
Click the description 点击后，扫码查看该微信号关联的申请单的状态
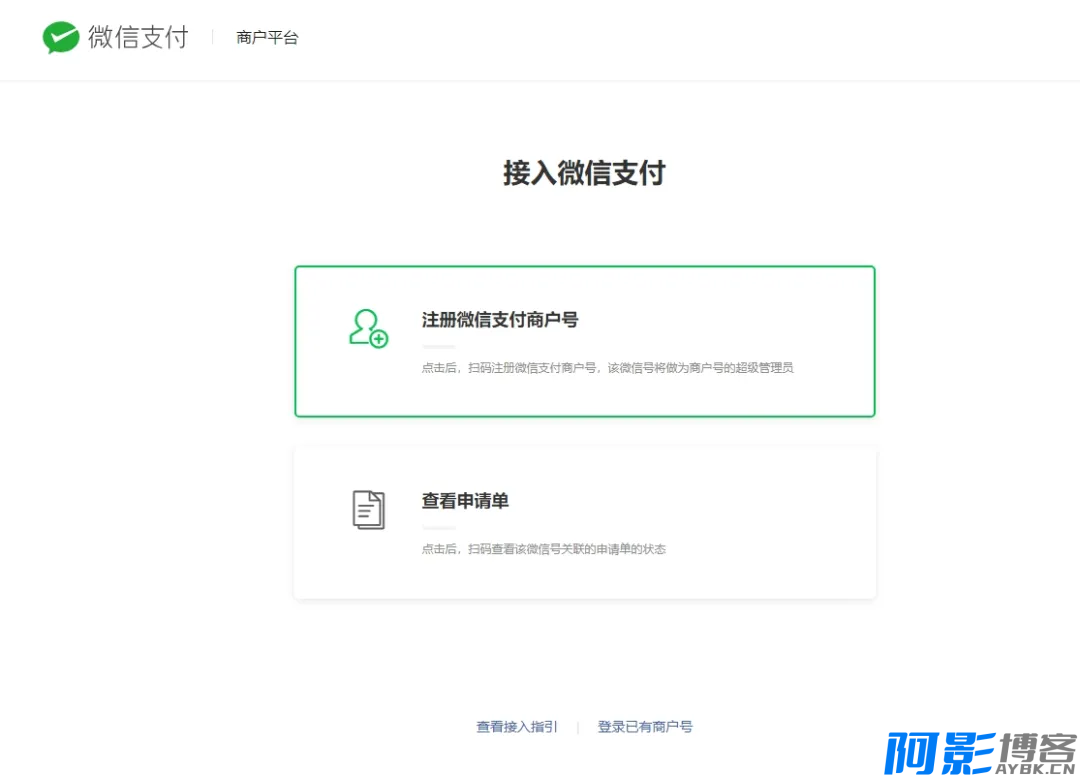coord(543,549)
